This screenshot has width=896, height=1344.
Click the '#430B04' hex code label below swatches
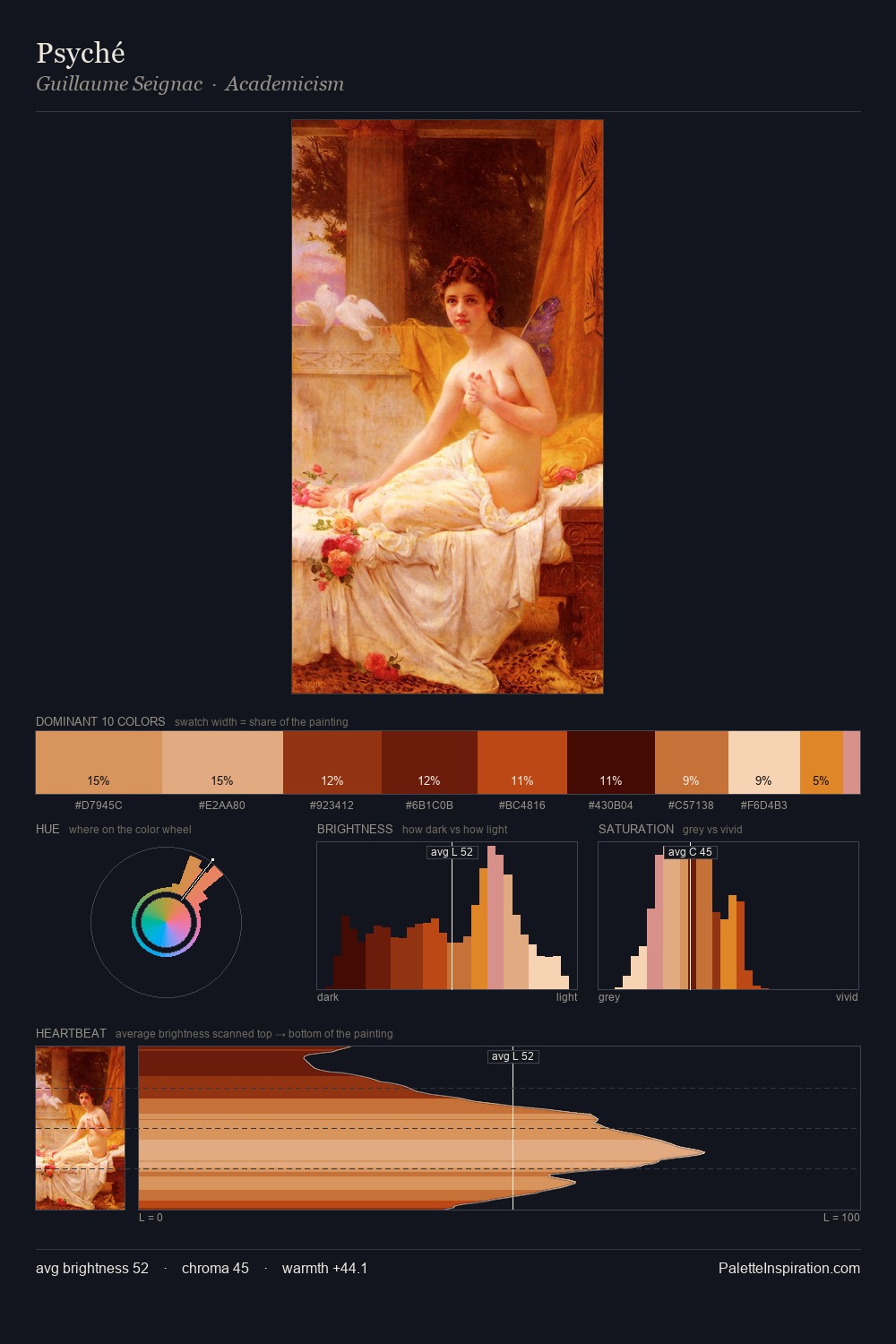tap(611, 806)
